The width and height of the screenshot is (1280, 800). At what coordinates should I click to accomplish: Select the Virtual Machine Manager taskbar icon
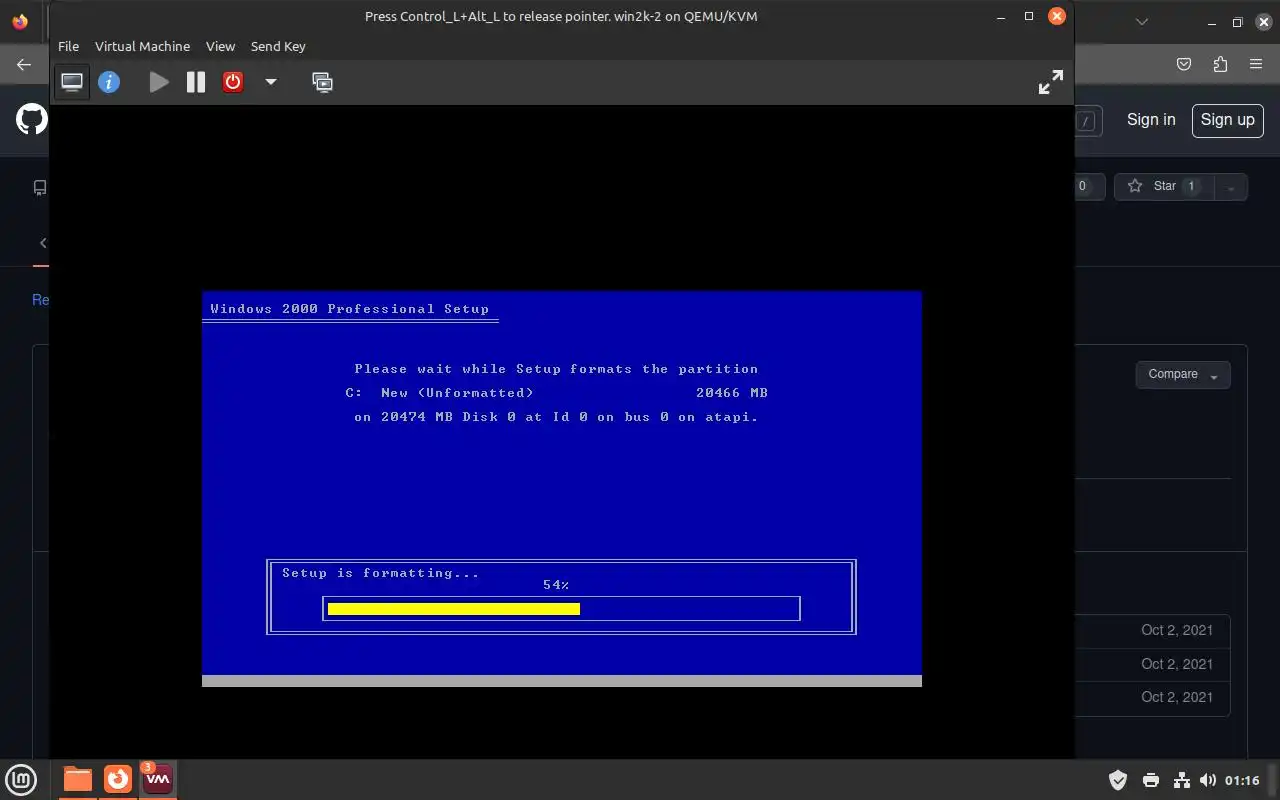coord(158,779)
